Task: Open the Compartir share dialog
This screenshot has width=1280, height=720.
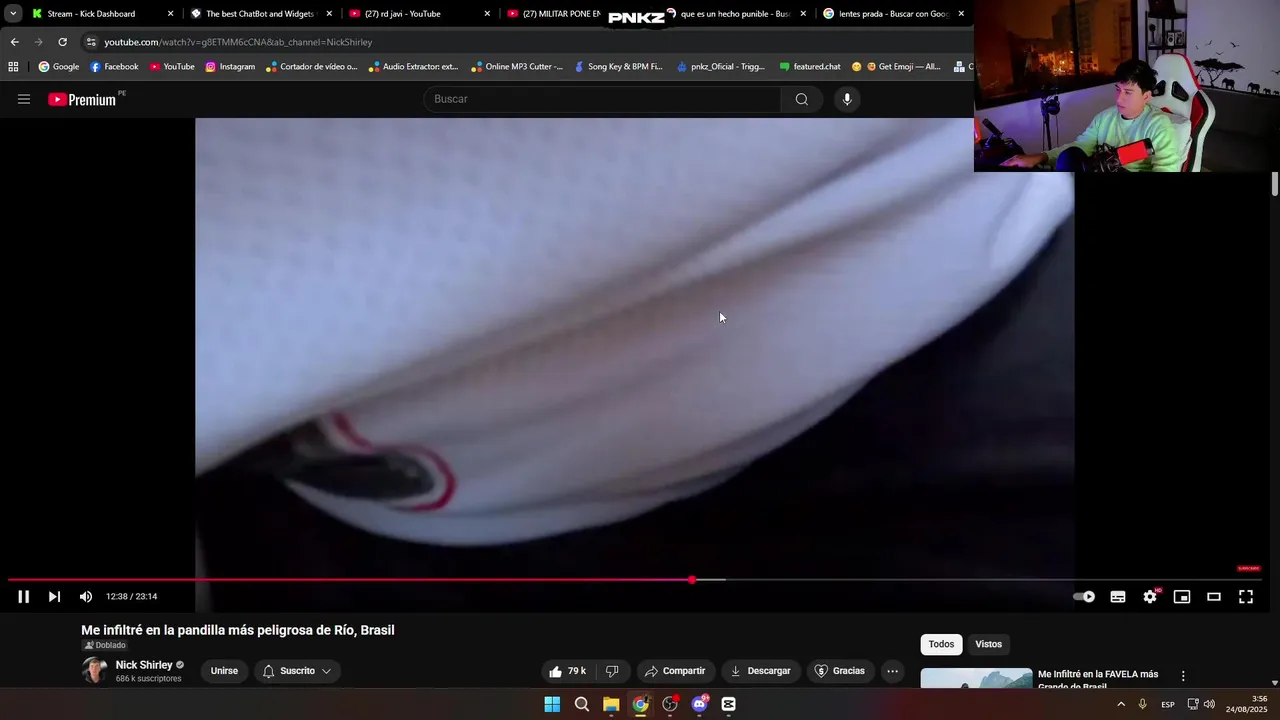Action: (675, 671)
